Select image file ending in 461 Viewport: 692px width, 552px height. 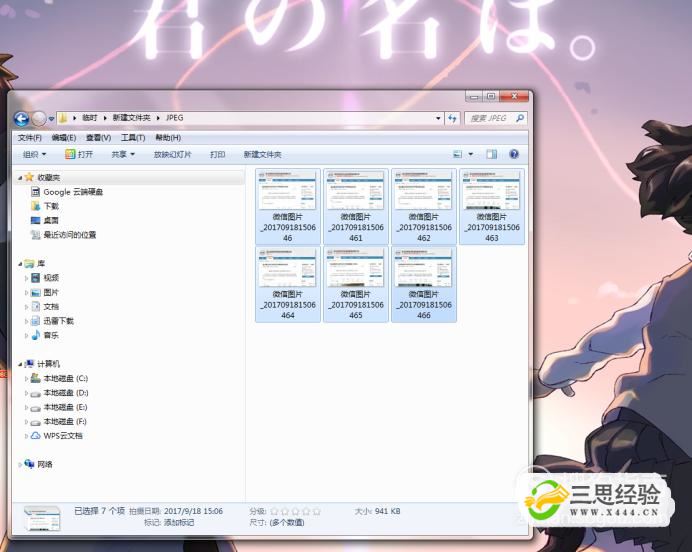coord(356,206)
